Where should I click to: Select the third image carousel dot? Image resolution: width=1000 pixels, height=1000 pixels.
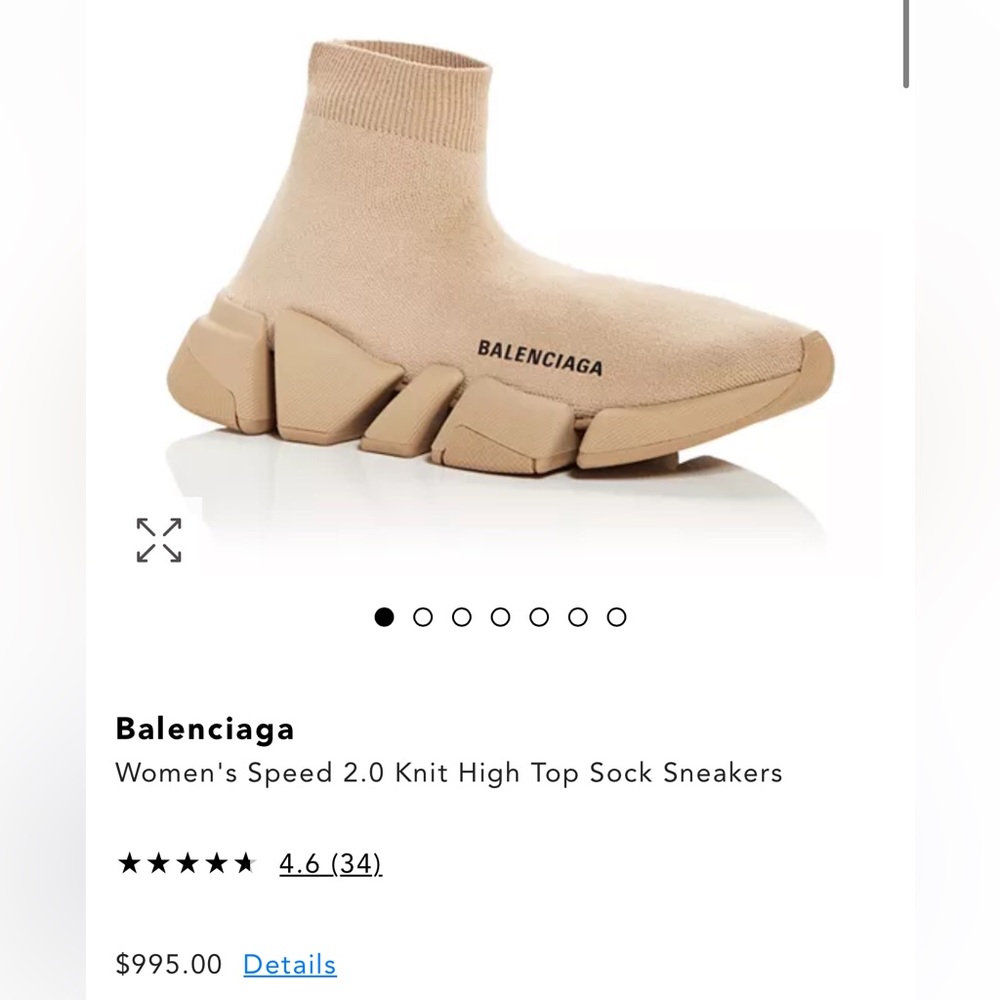click(462, 617)
